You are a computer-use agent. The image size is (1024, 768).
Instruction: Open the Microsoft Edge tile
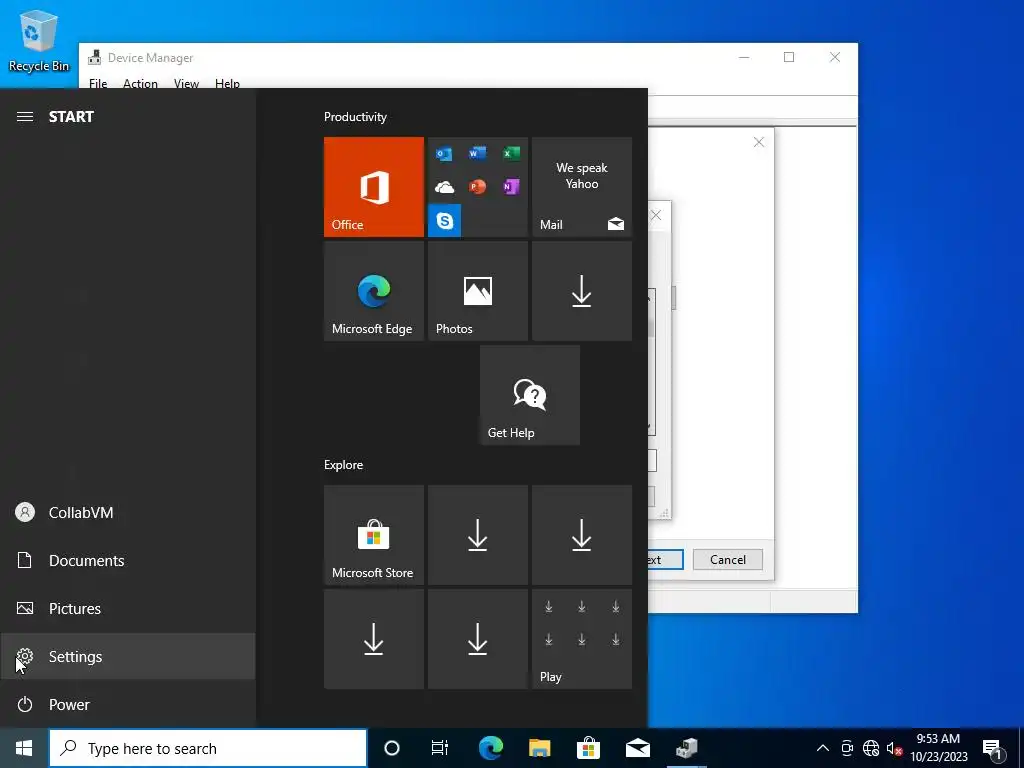(x=374, y=291)
